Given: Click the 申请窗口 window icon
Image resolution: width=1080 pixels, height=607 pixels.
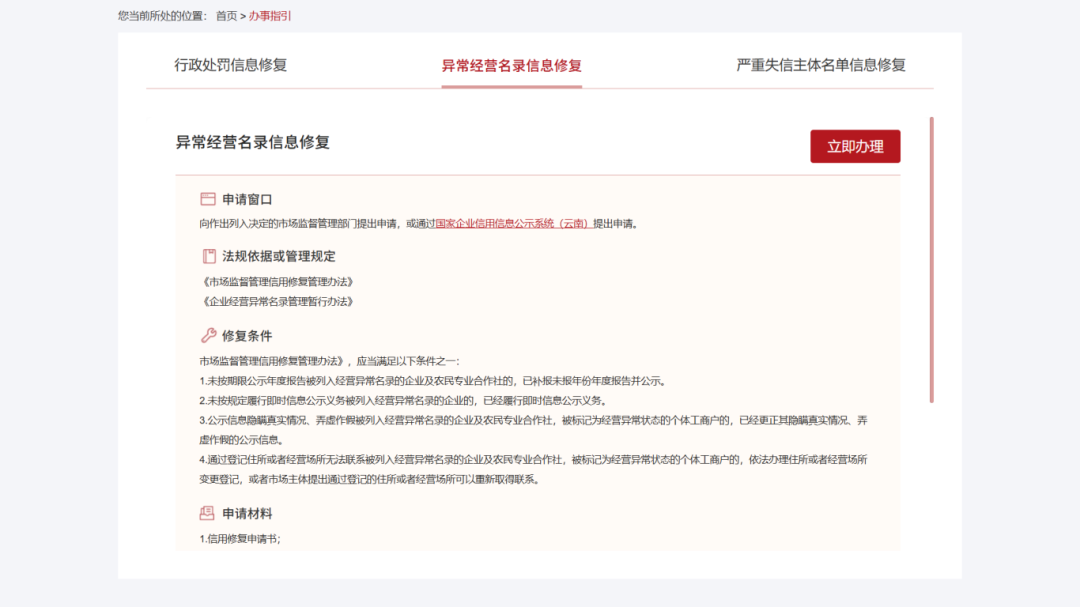Looking at the screenshot, I should coord(208,199).
